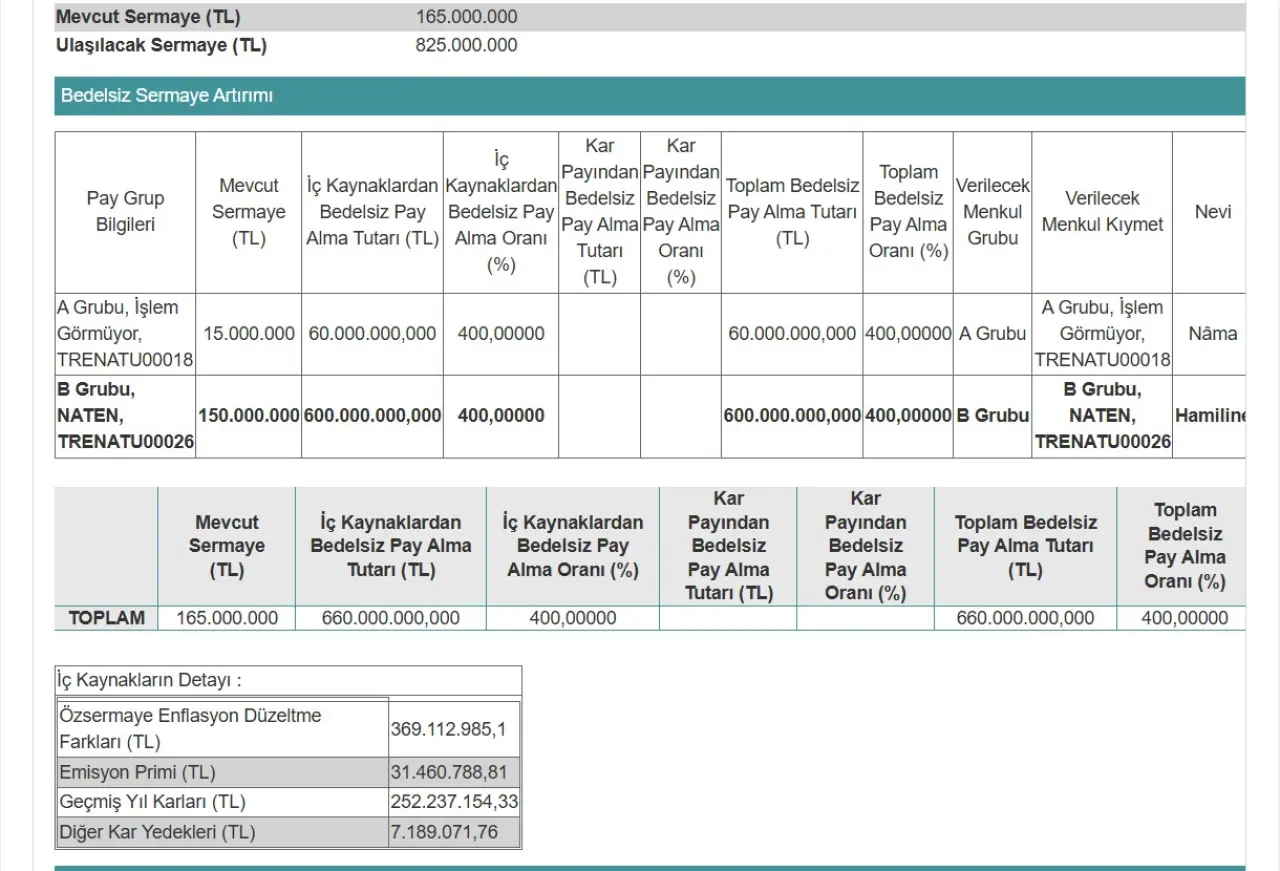Select the Özsermaye Enflasyon Düzeltme Farkları label
The image size is (1280, 871).
click(x=190, y=729)
